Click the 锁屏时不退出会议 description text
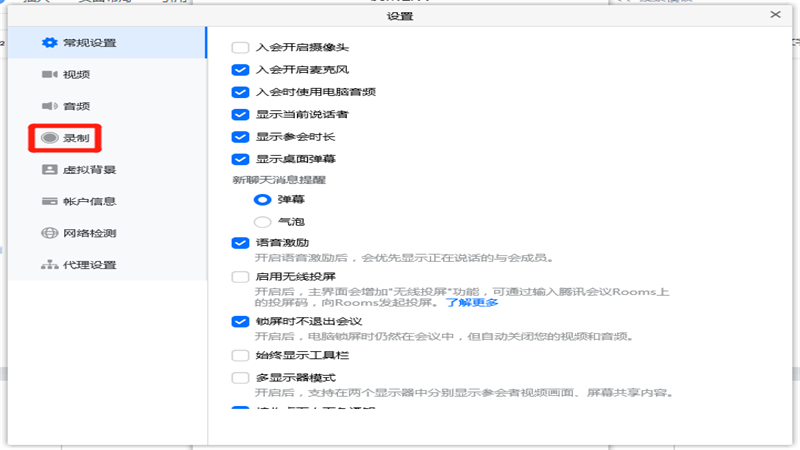This screenshot has width=800, height=450. coord(444,336)
